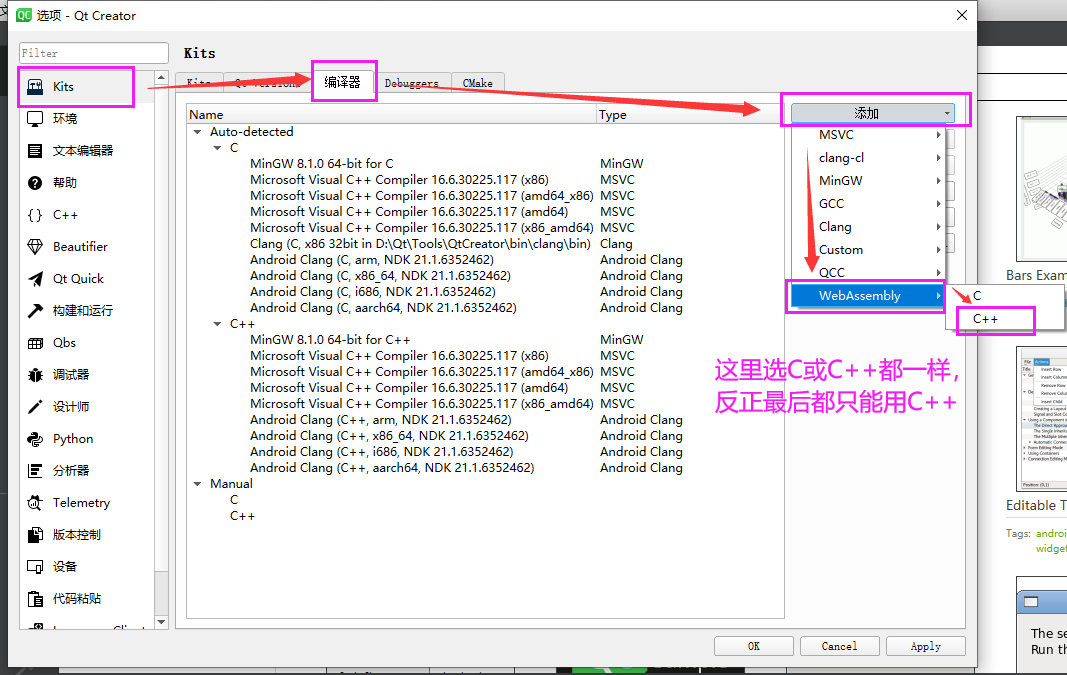
Task: Click the 帮助 settings icon
Action: pos(64,183)
